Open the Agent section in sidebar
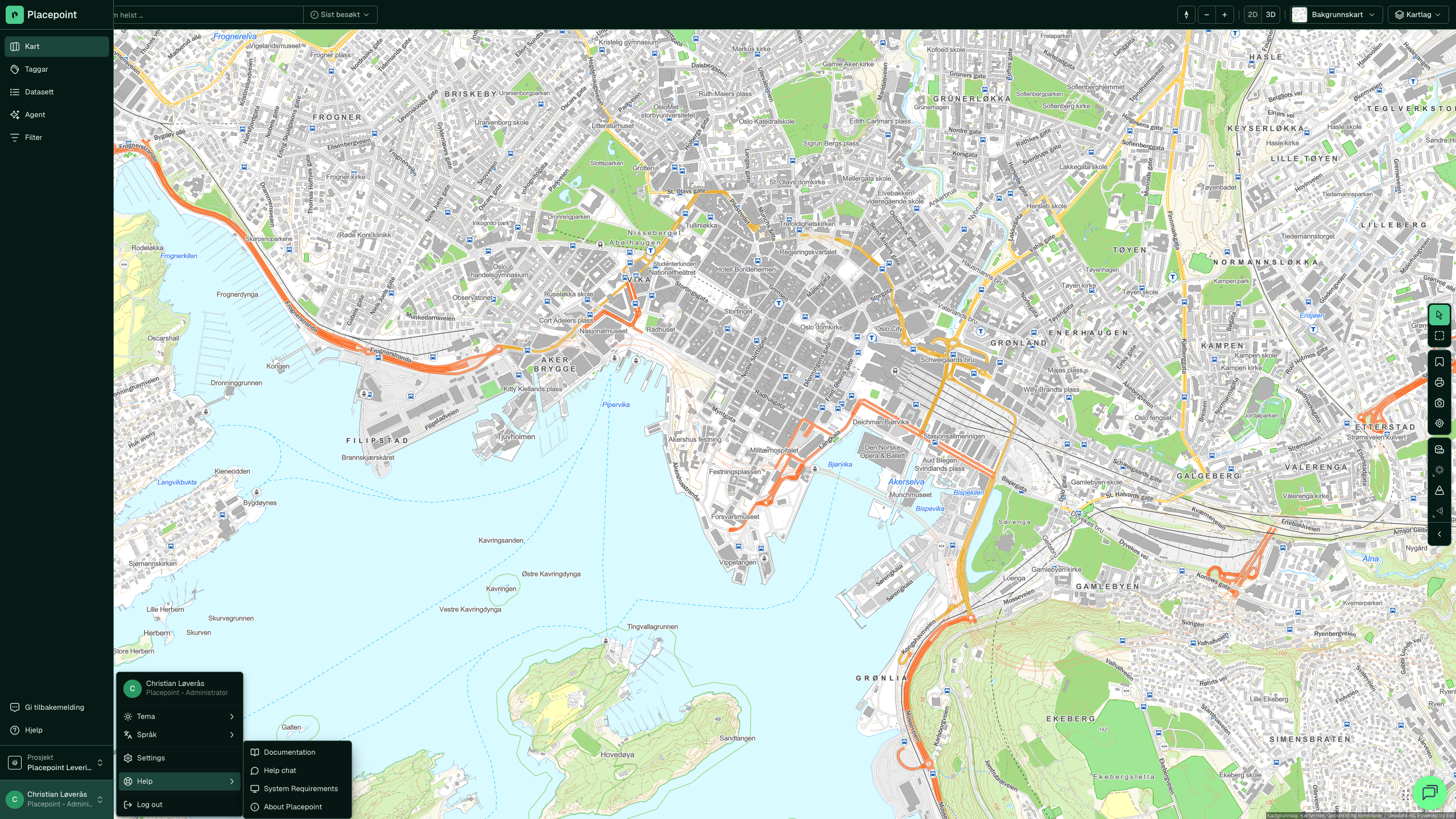Screen dimensions: 1456x819 click(56, 115)
